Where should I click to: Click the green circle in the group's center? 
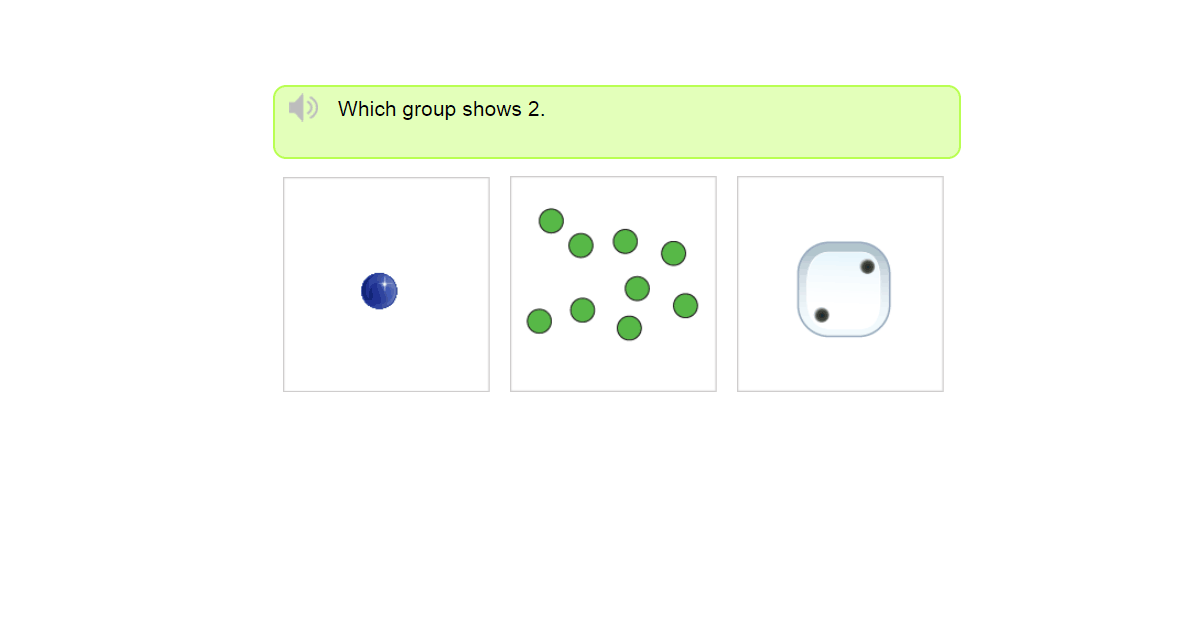tap(637, 288)
